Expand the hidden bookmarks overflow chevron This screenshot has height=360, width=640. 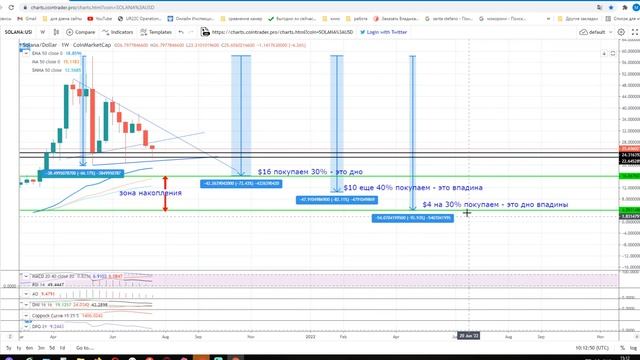(x=548, y=19)
